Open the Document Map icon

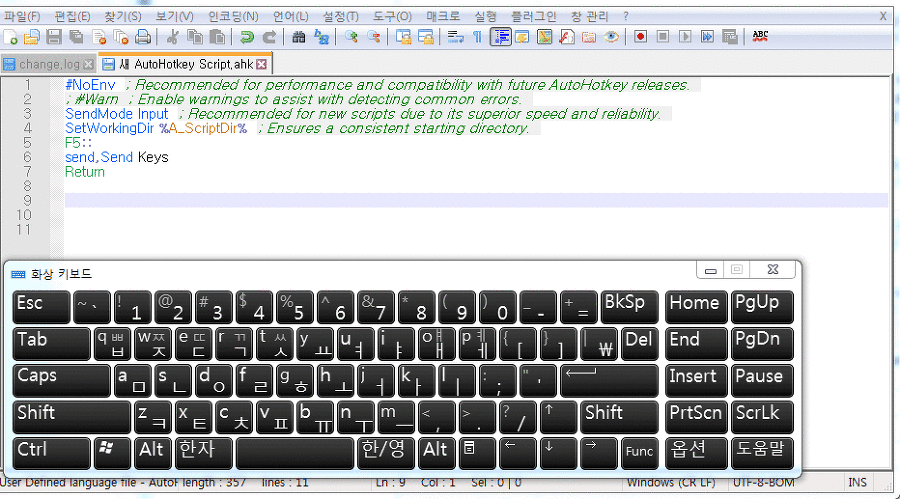click(x=545, y=37)
